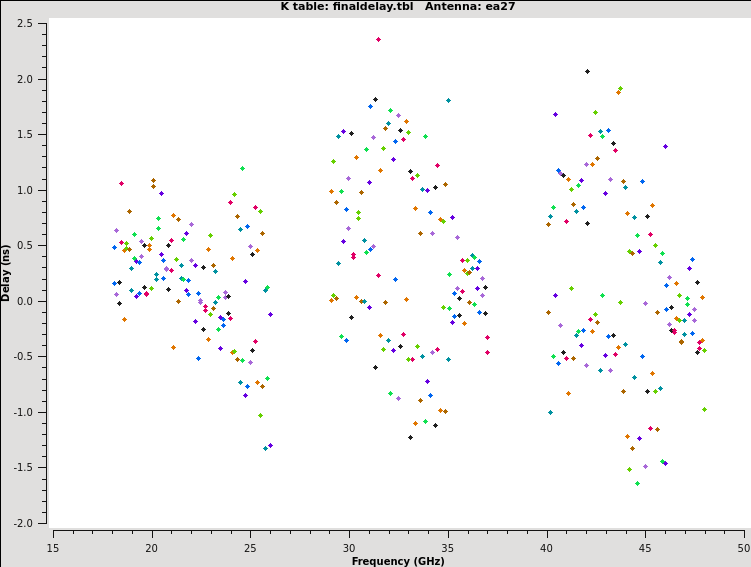Click the '15' tick label on the x-axis

pyautogui.click(x=53, y=547)
